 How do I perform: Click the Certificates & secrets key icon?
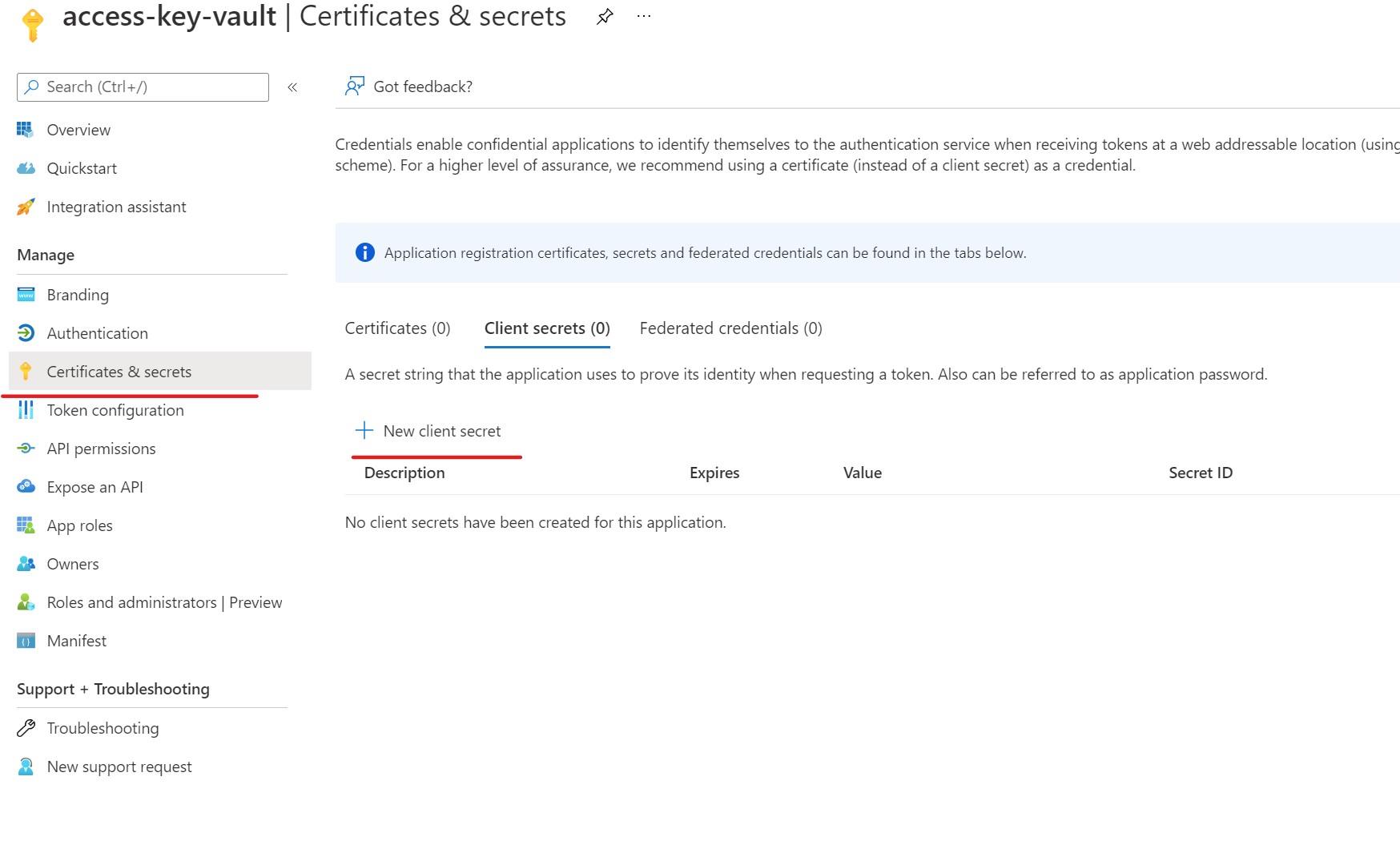(26, 372)
